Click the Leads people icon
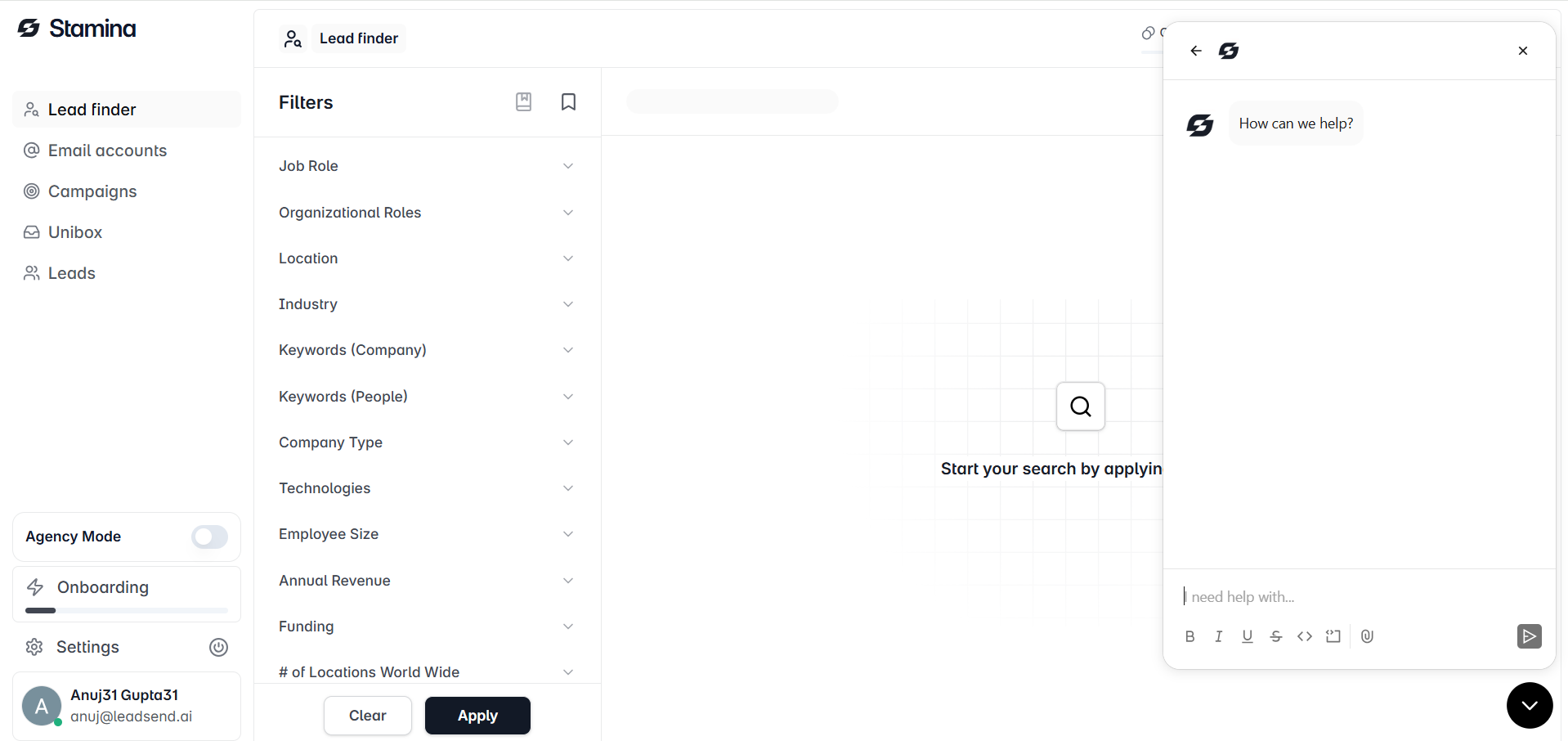The height and width of the screenshot is (741, 1568). click(32, 273)
